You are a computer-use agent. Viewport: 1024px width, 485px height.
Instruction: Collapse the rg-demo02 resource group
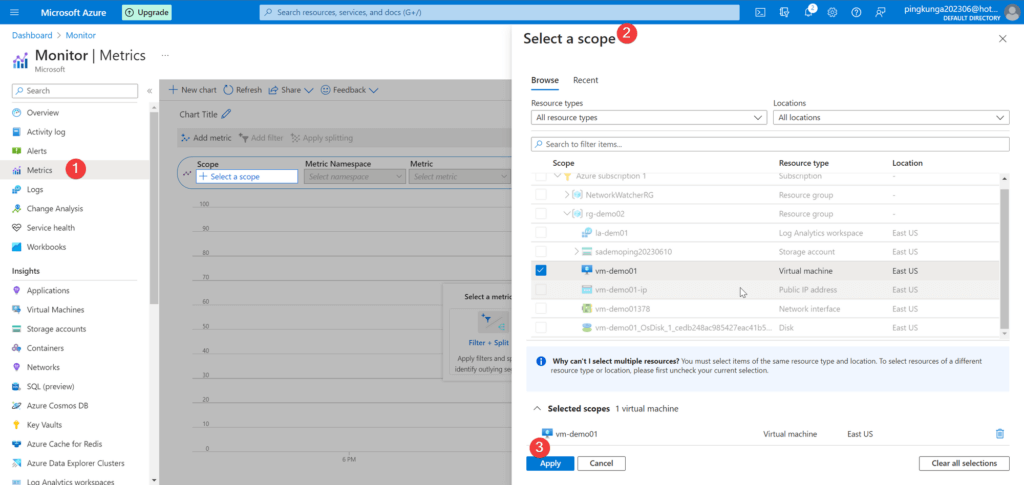(x=567, y=213)
